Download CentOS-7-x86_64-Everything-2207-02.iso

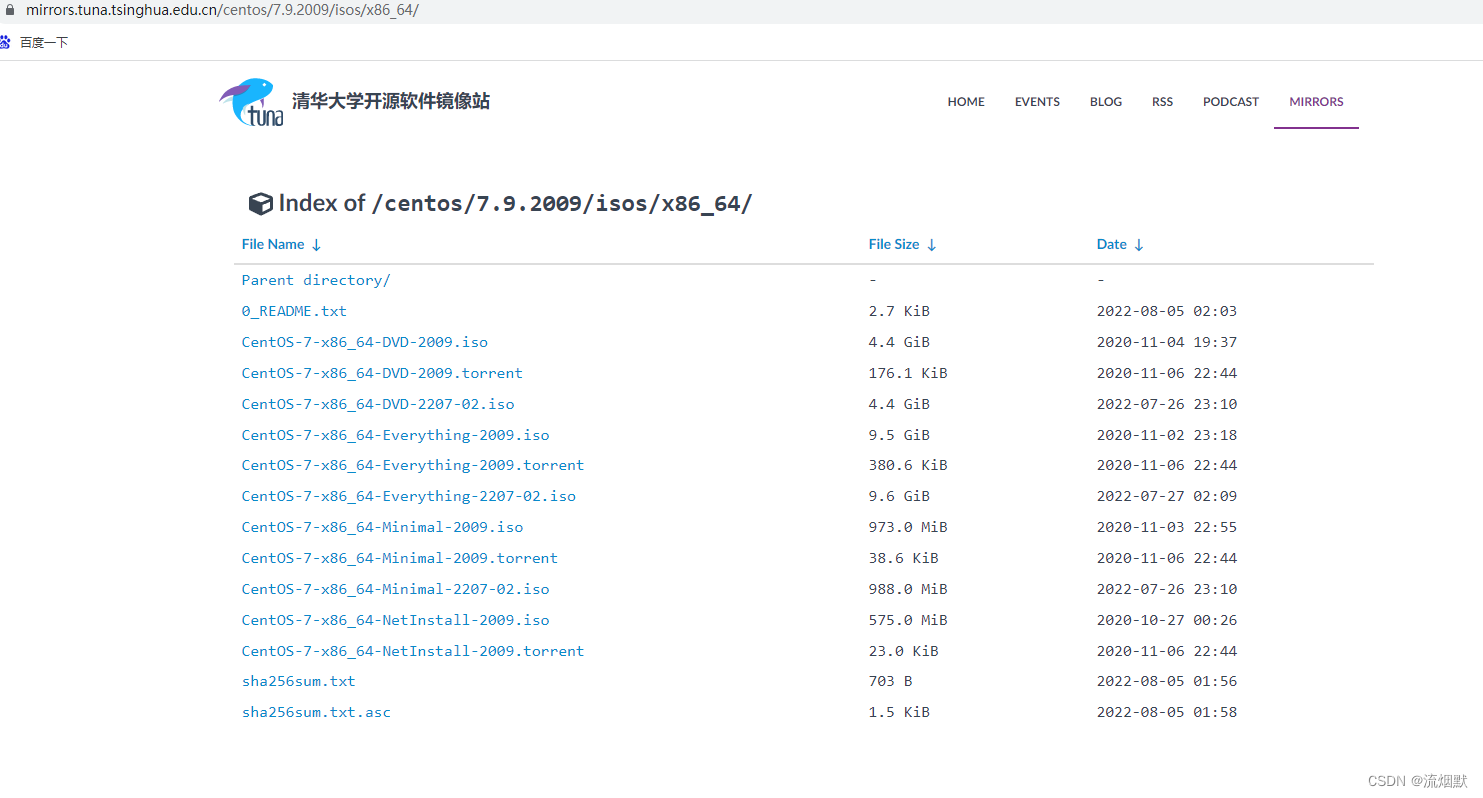(409, 496)
